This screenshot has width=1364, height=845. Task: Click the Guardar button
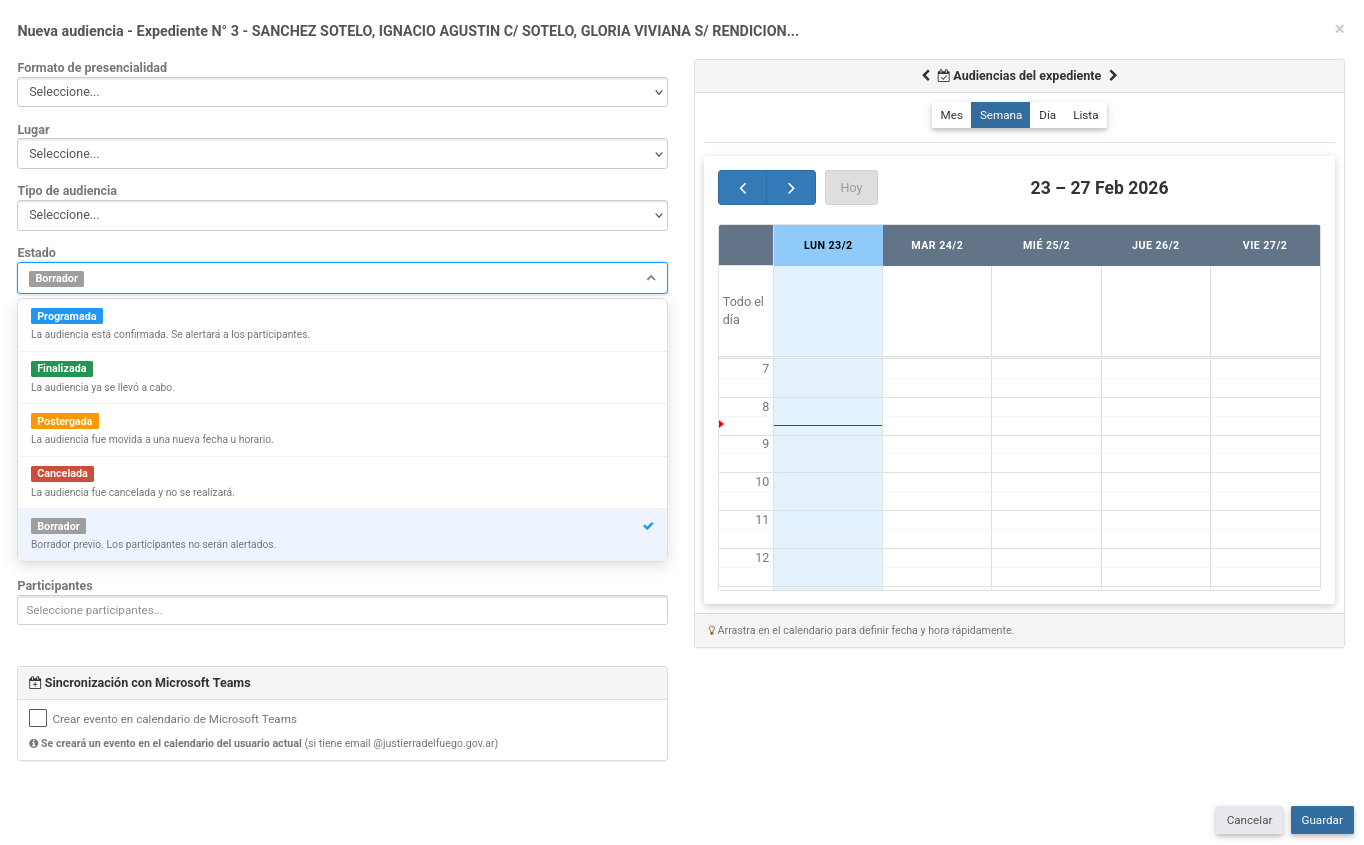(x=1321, y=820)
